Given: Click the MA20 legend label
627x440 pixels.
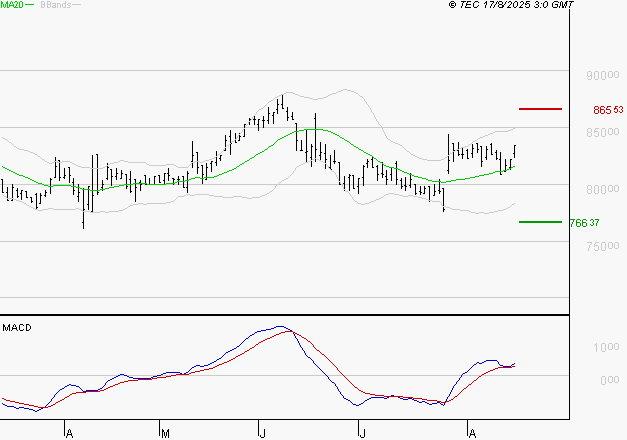Looking at the screenshot, I should [x=10, y=5].
